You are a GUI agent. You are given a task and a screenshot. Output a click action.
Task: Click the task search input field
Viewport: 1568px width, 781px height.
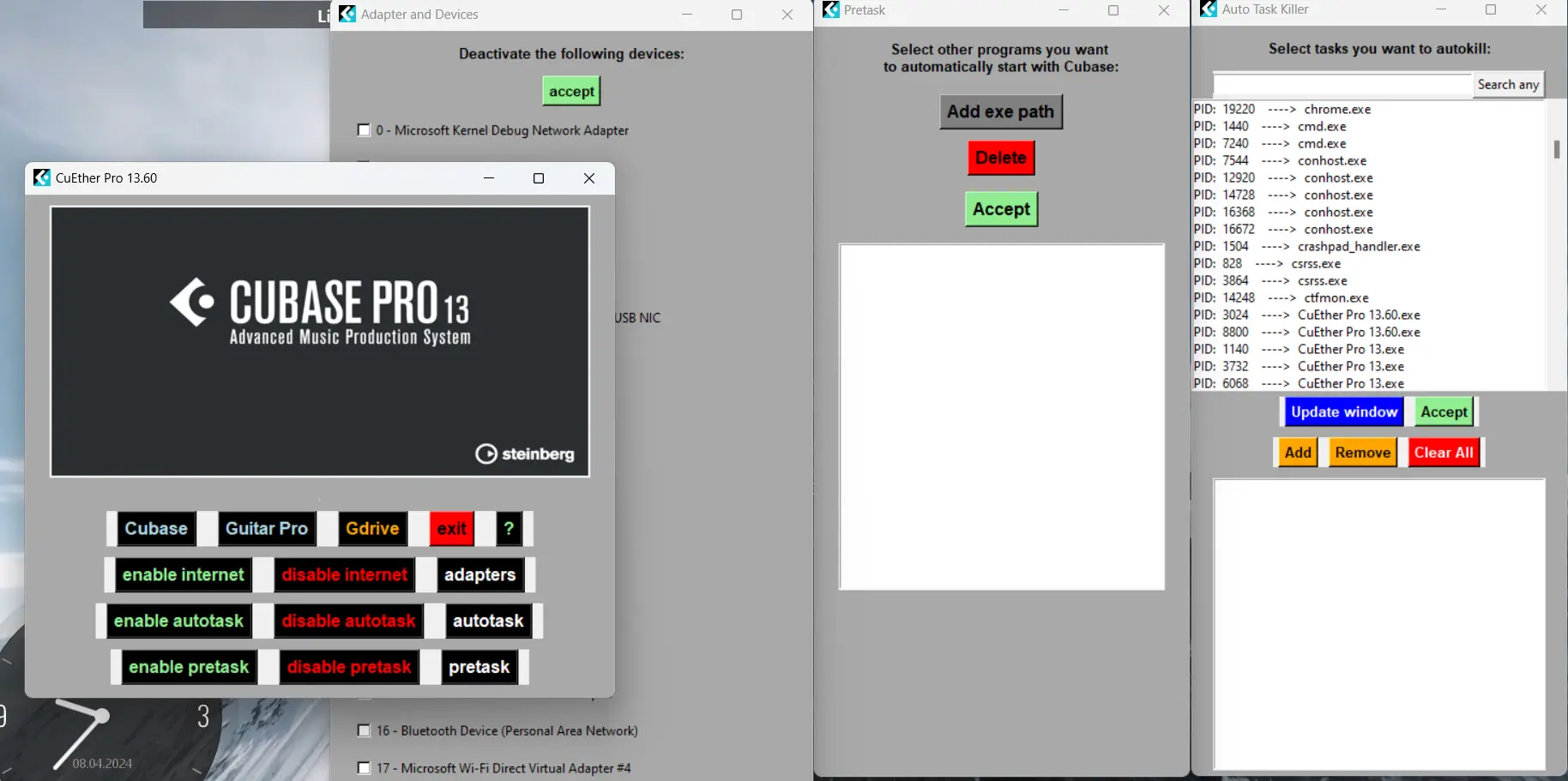point(1342,84)
